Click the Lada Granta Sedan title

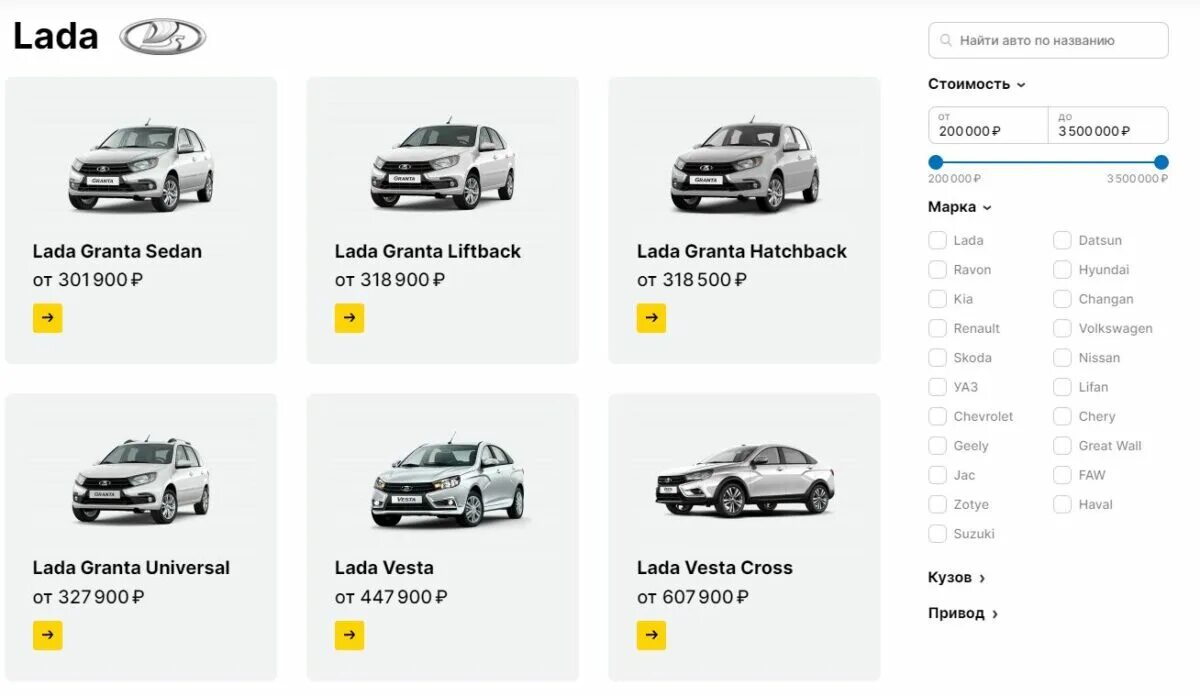(x=117, y=251)
